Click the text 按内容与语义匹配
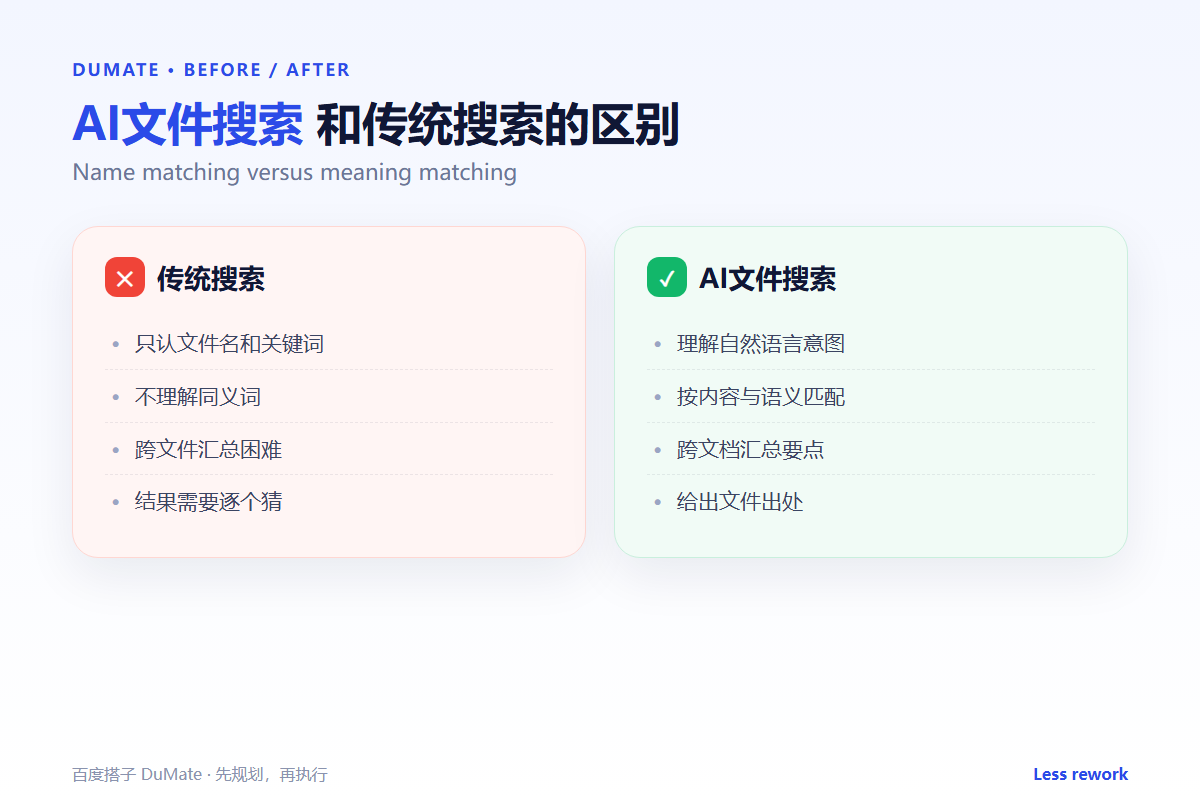 tap(761, 397)
